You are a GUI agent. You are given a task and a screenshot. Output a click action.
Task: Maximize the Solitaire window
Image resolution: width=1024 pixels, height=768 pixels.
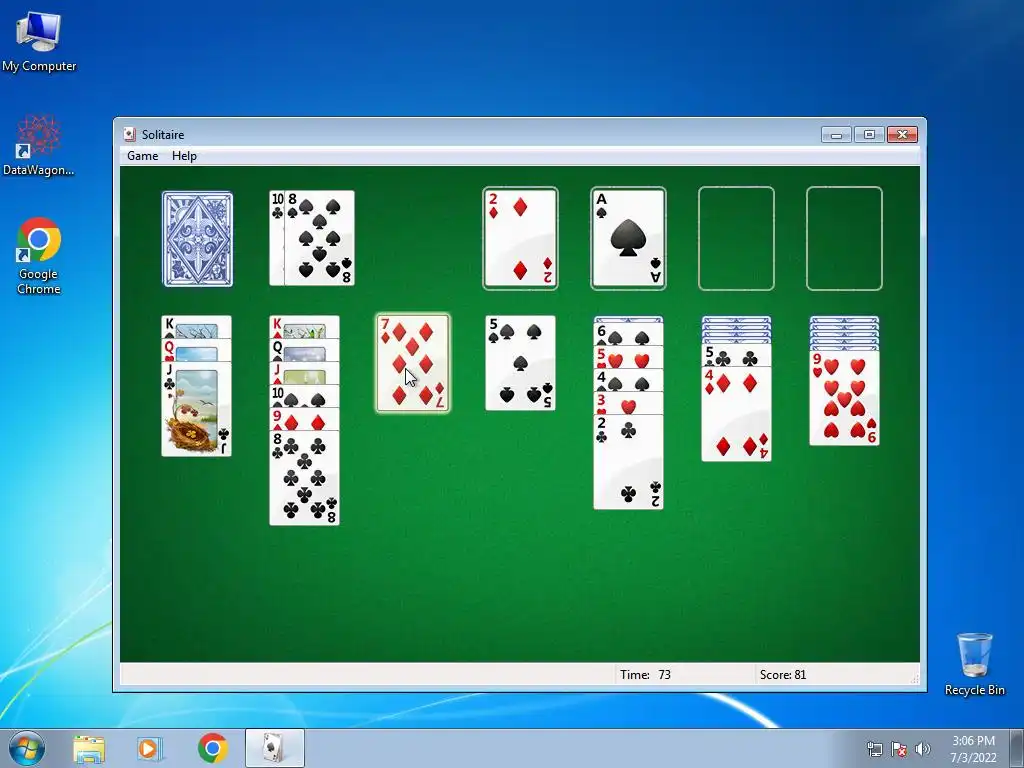(x=869, y=135)
